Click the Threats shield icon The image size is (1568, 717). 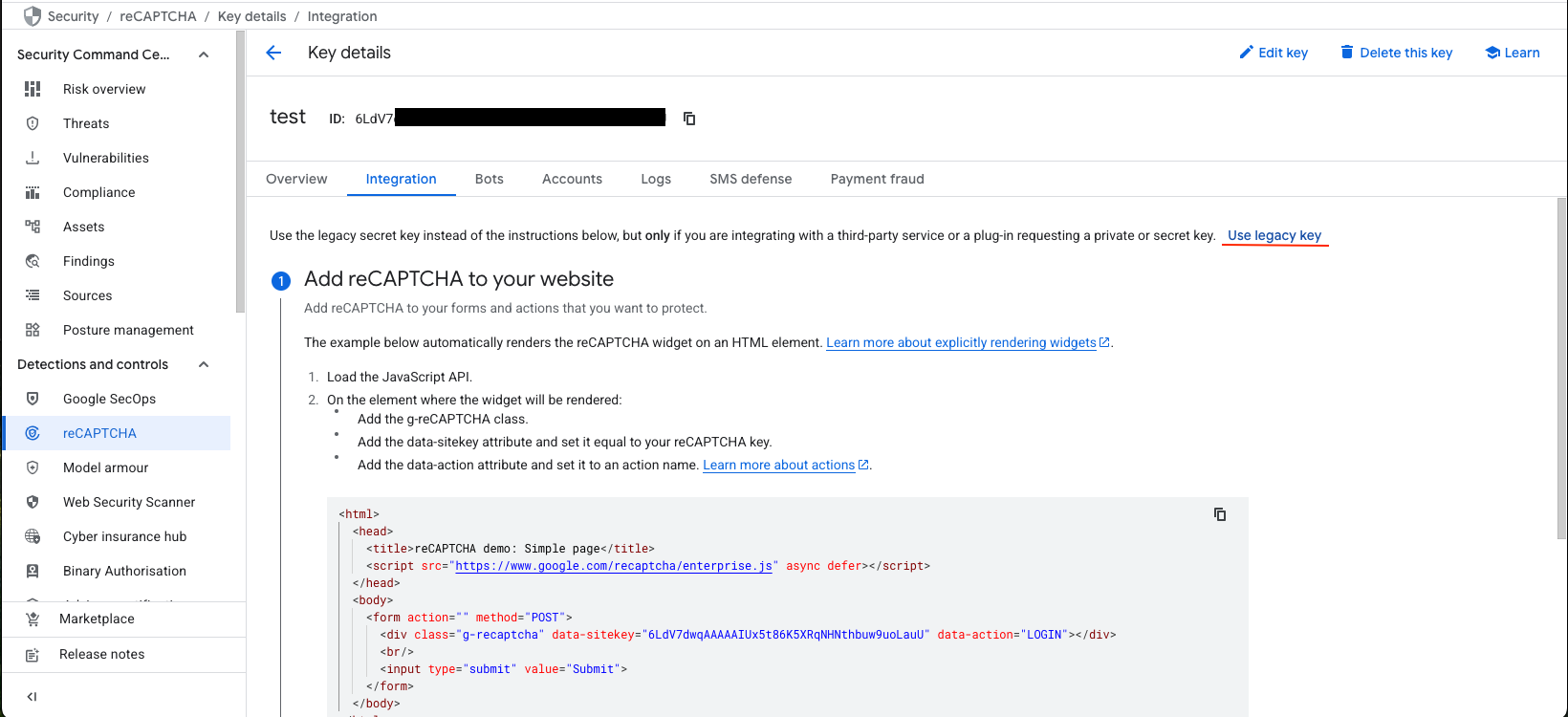tap(33, 123)
